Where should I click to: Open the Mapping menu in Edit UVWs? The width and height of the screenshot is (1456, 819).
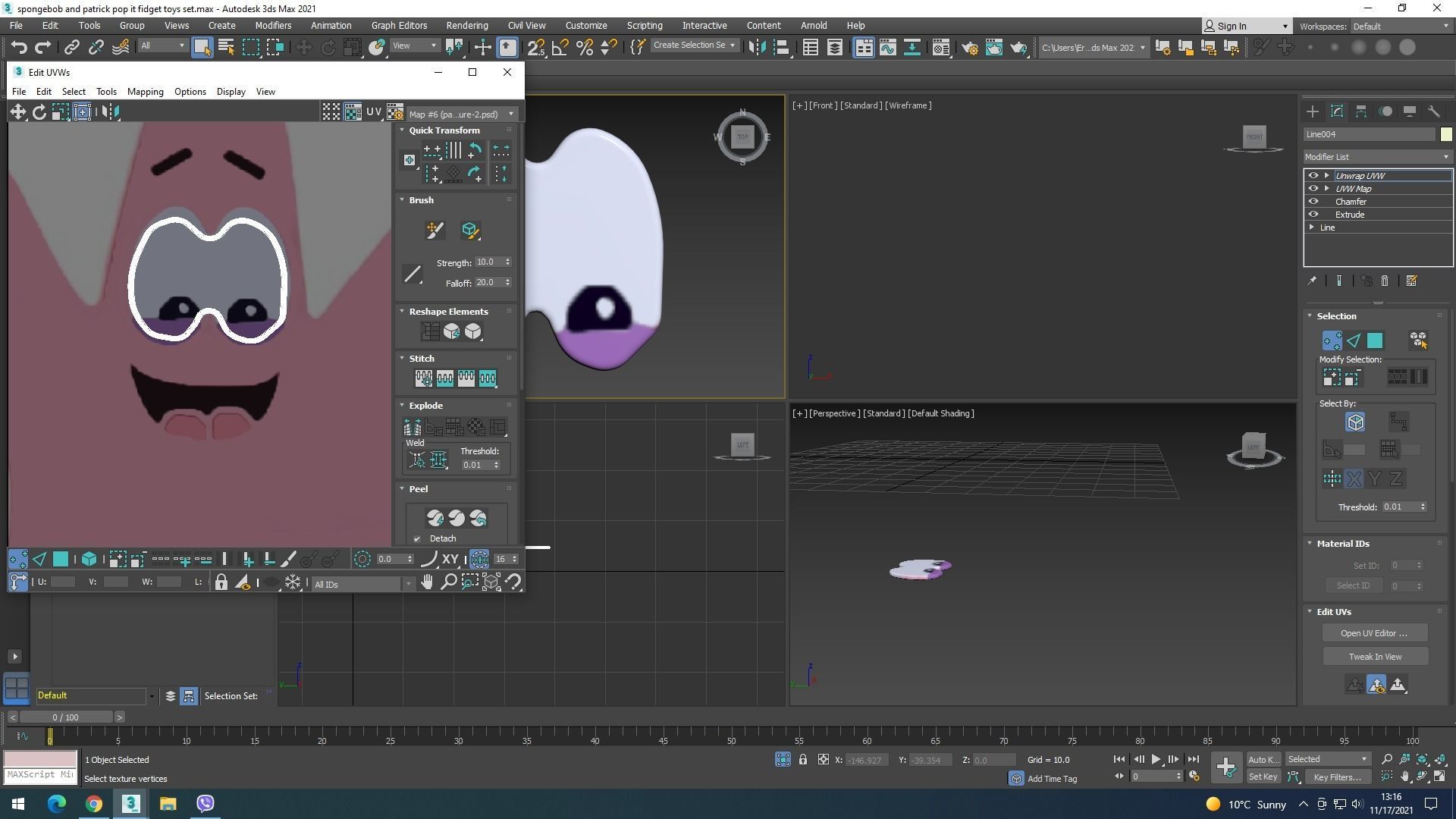tap(145, 92)
